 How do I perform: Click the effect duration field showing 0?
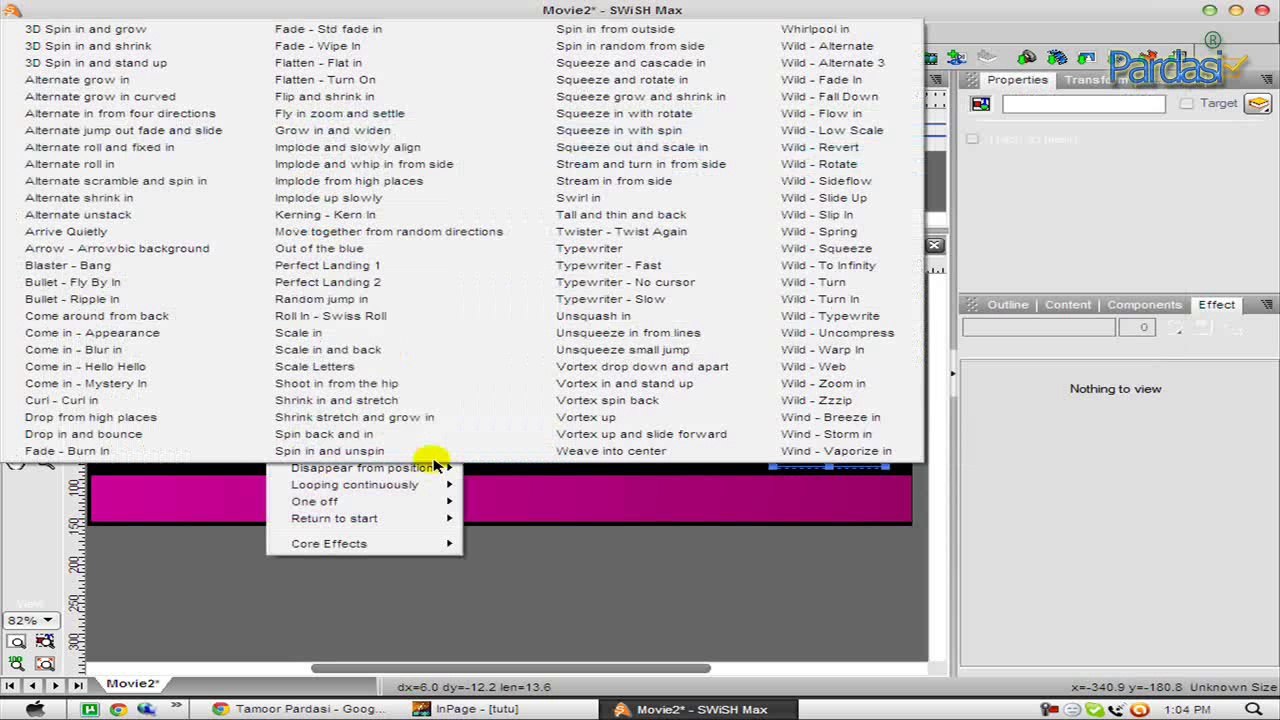coord(1136,327)
